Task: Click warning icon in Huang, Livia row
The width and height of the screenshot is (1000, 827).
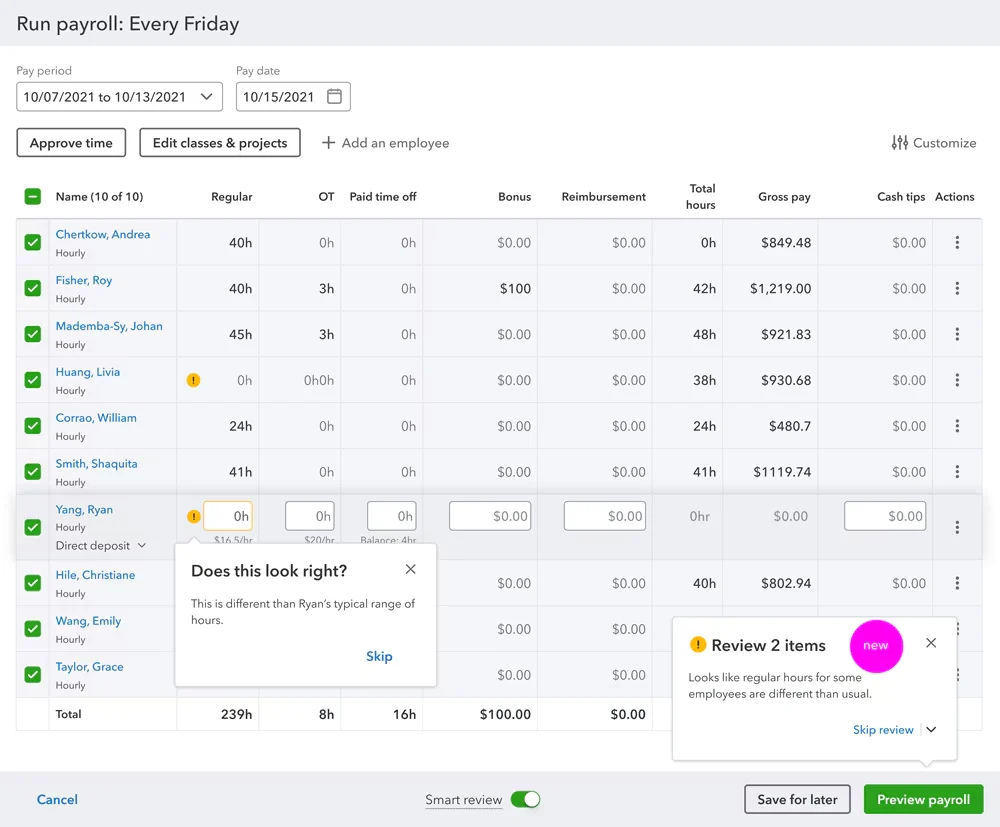Action: pos(193,380)
